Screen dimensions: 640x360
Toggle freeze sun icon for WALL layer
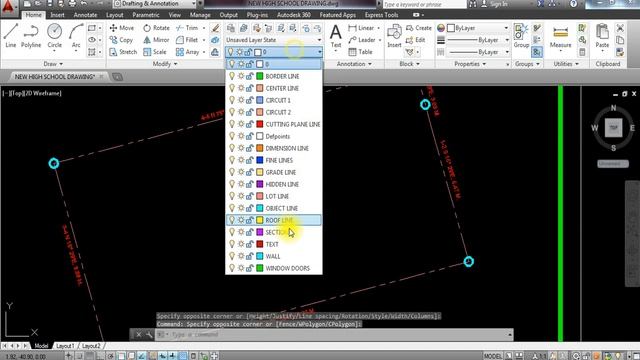pos(241,256)
